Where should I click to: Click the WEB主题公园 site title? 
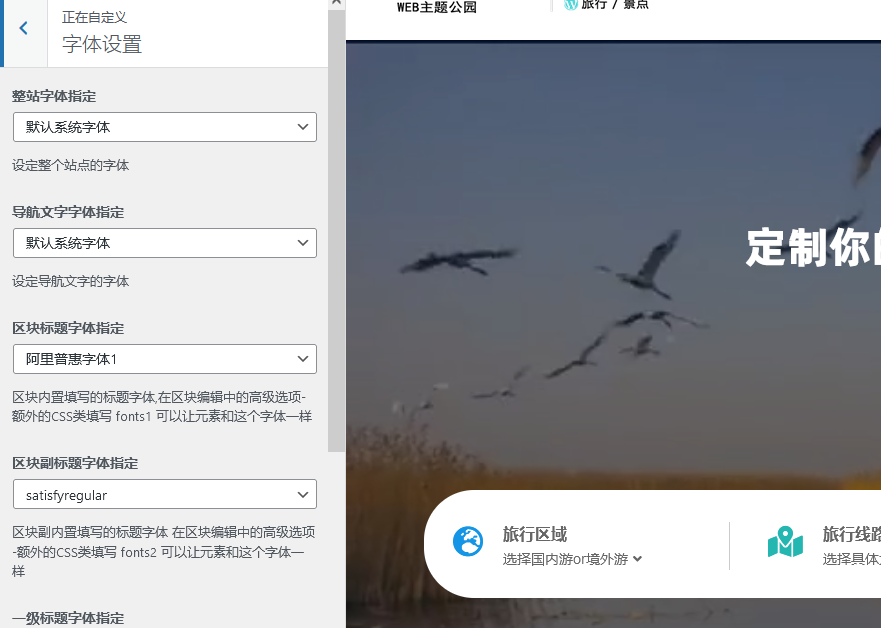point(434,7)
